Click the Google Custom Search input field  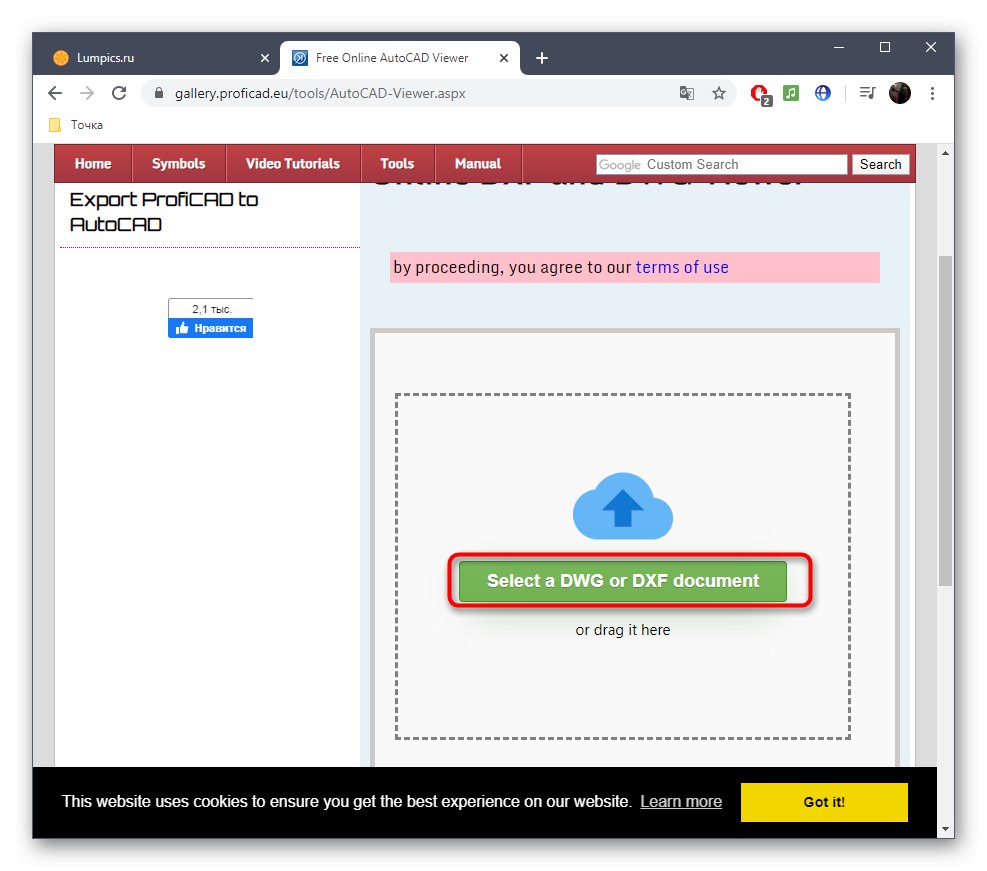[721, 164]
